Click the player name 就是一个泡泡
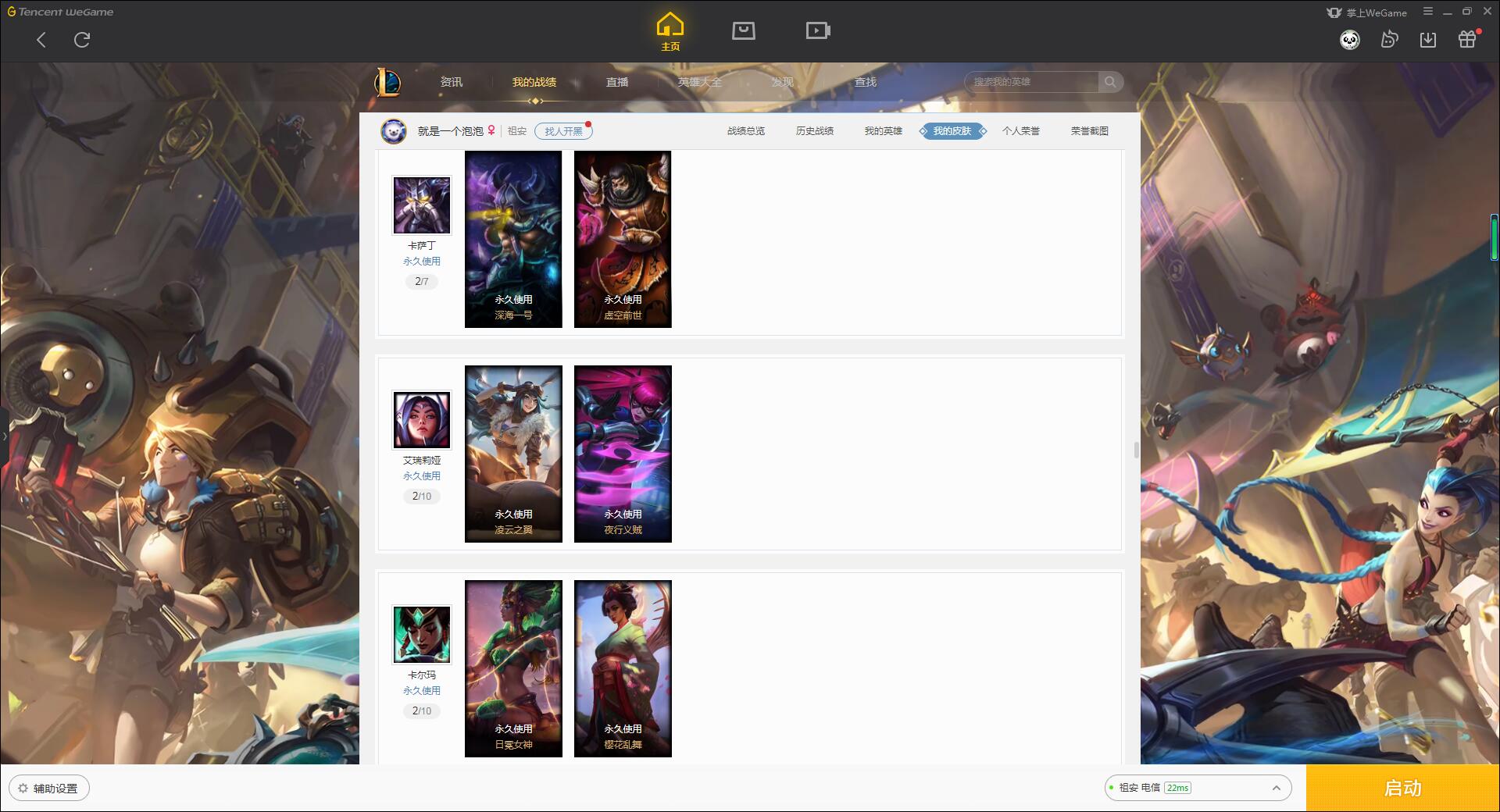 point(451,131)
